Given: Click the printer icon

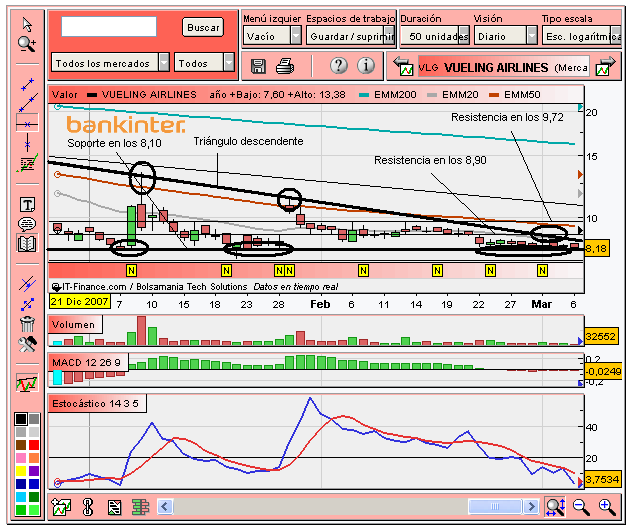Looking at the screenshot, I should click(x=285, y=66).
